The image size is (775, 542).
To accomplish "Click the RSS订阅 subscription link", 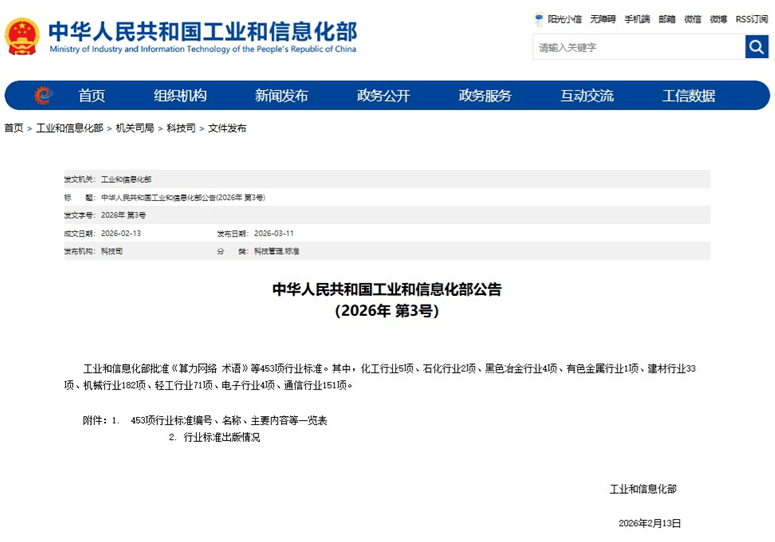I will coord(751,19).
